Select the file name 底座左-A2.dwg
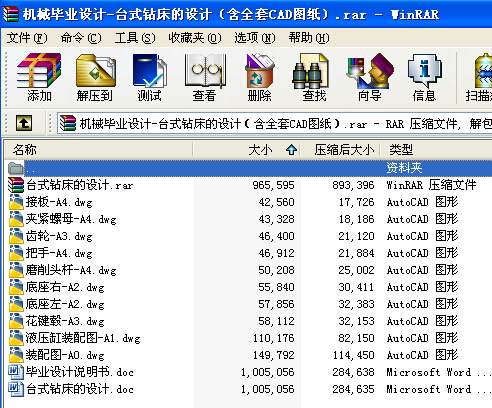 coord(65,304)
